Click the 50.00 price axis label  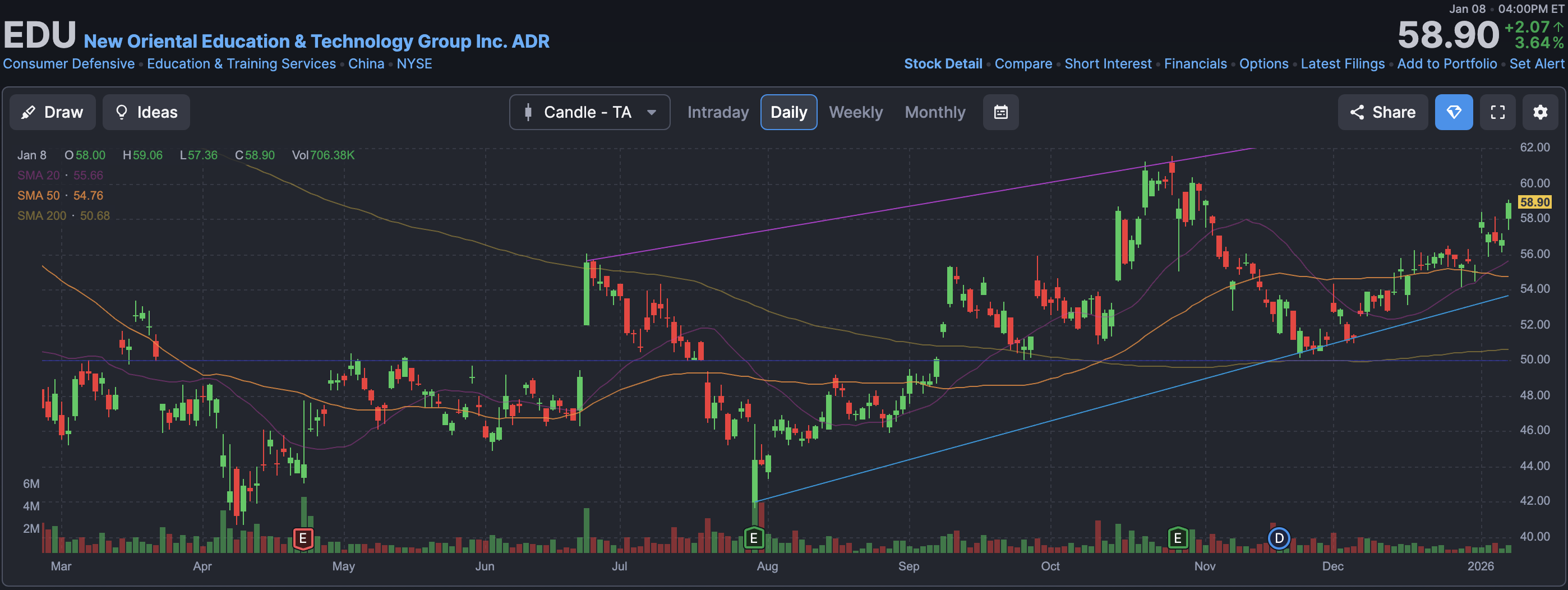click(x=1534, y=359)
